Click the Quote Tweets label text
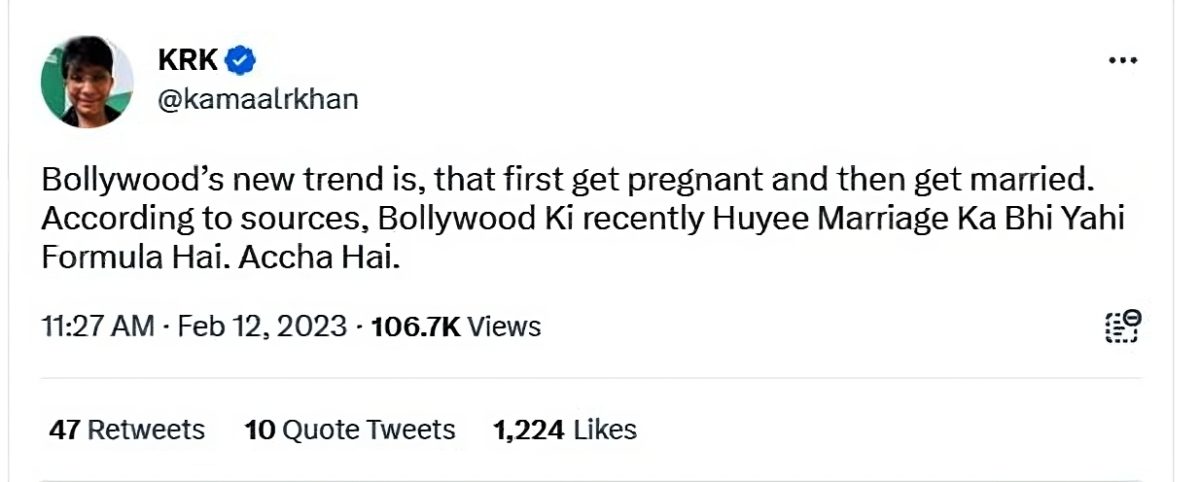Screen dimensions: 1200x482 click(368, 429)
